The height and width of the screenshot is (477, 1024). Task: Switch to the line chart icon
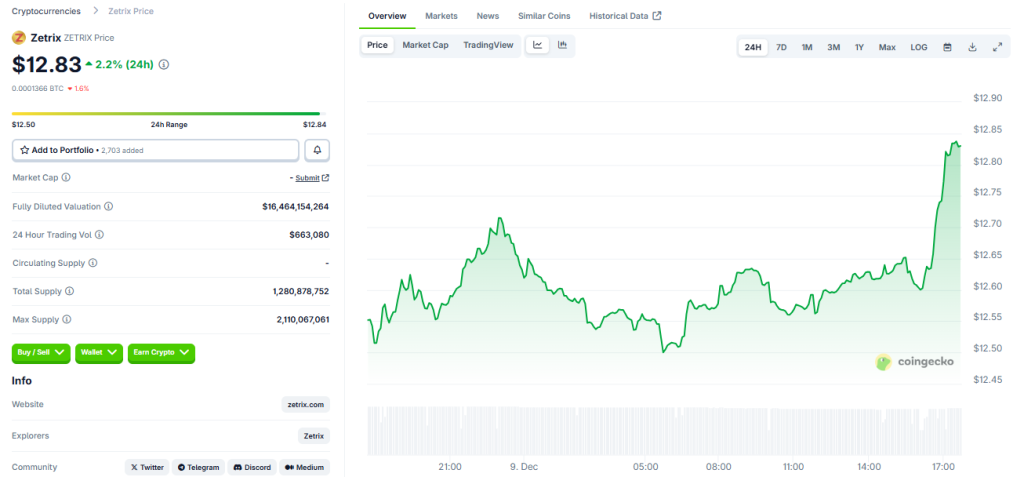(x=538, y=45)
